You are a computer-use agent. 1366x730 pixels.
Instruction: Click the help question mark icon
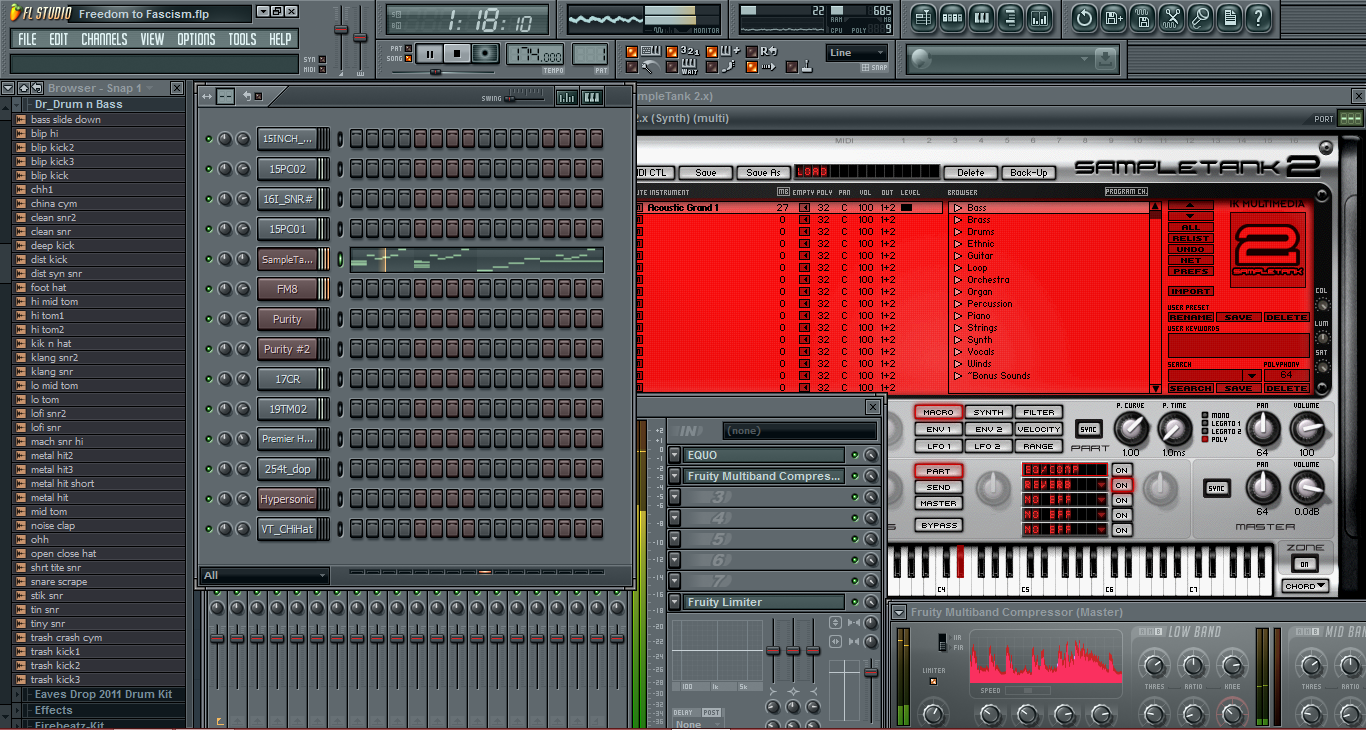click(1258, 18)
